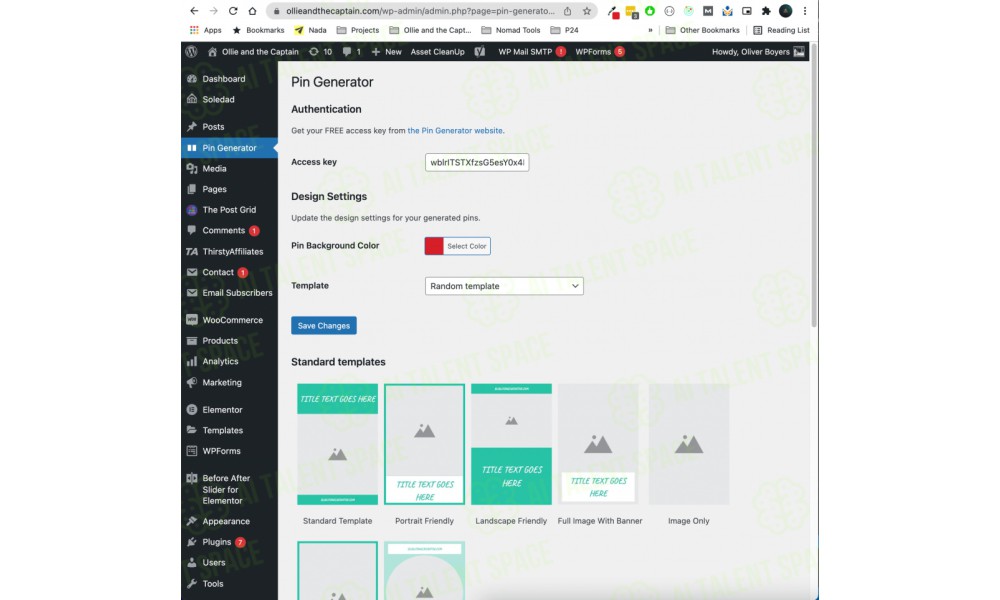Open comments bubble in admin bar

pyautogui.click(x=351, y=52)
